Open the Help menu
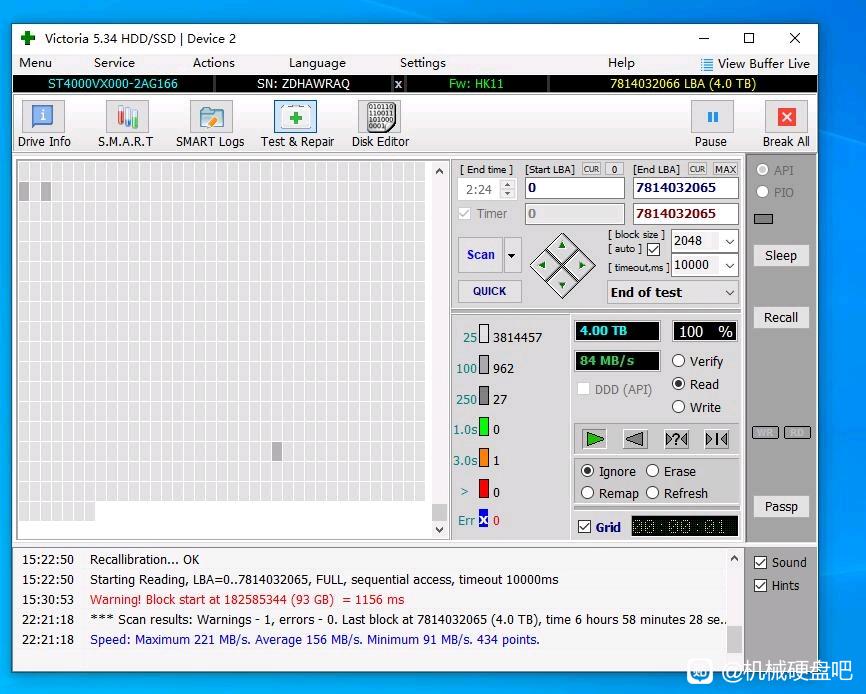The width and height of the screenshot is (866, 694). click(x=621, y=63)
